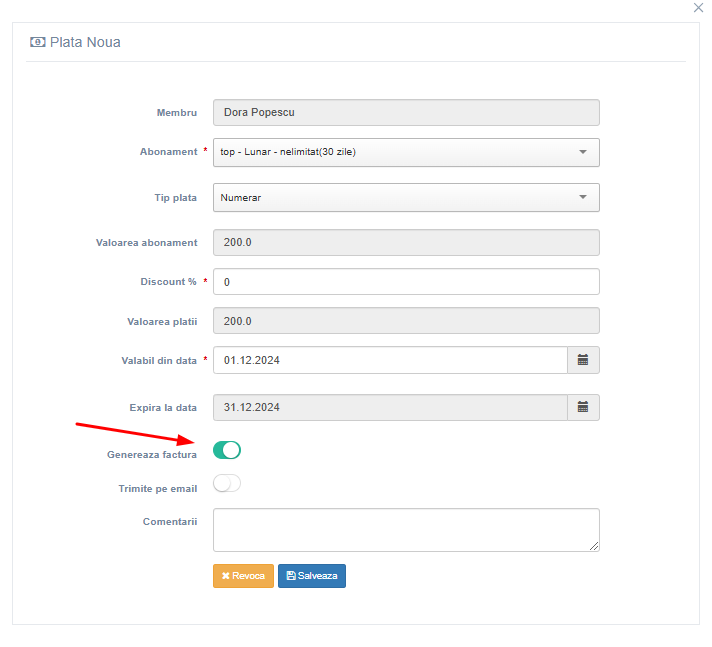The height and width of the screenshot is (647, 712).
Task: Click the money icon beside Plata Noua
Action: (x=38, y=42)
